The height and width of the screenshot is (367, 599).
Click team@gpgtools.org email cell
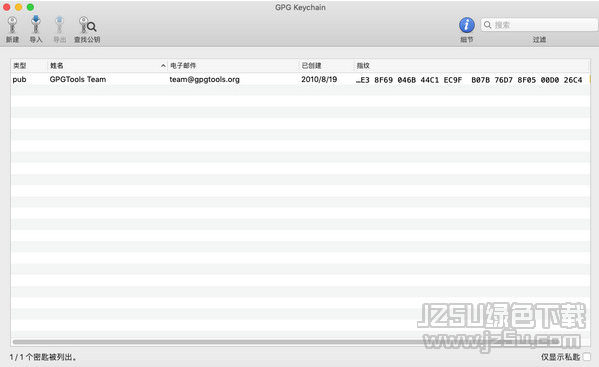point(204,79)
